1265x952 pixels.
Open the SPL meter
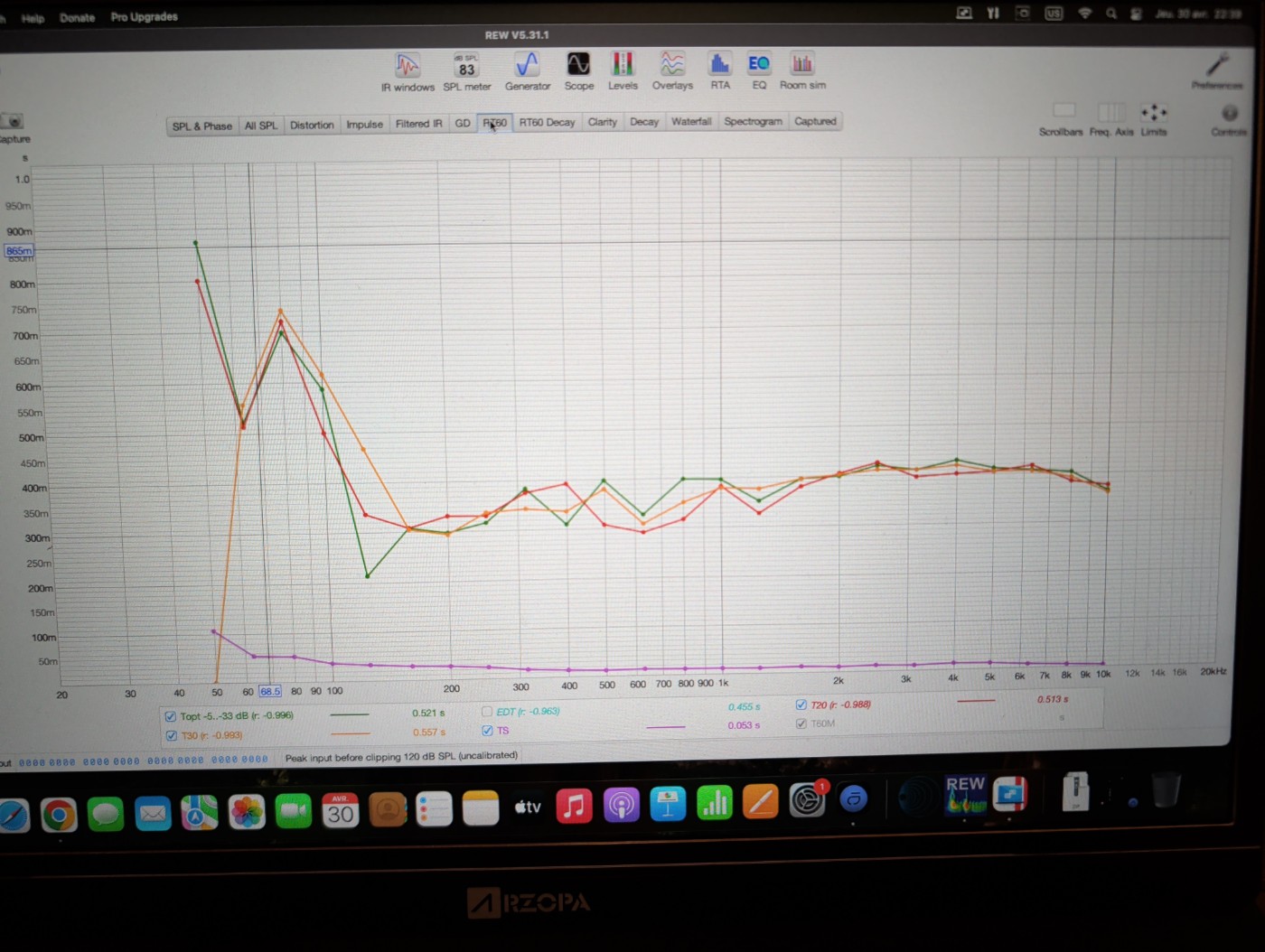tap(466, 71)
